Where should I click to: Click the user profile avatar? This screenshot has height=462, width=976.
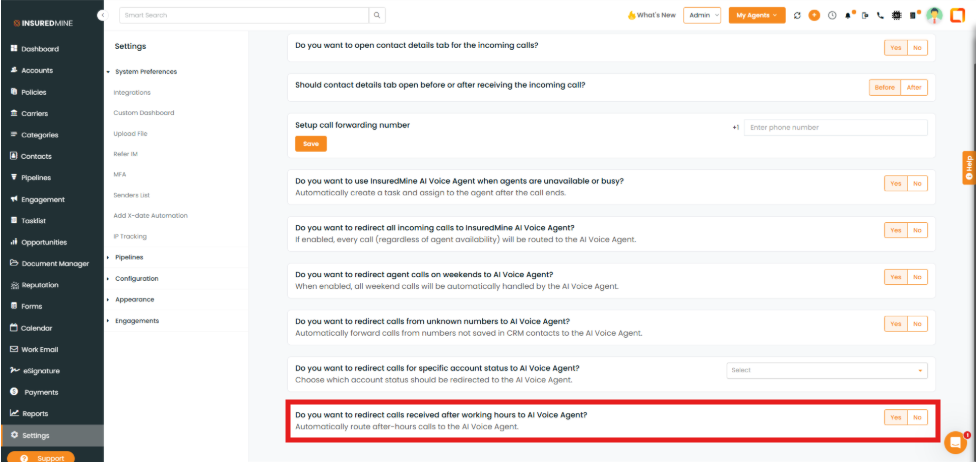coord(934,15)
